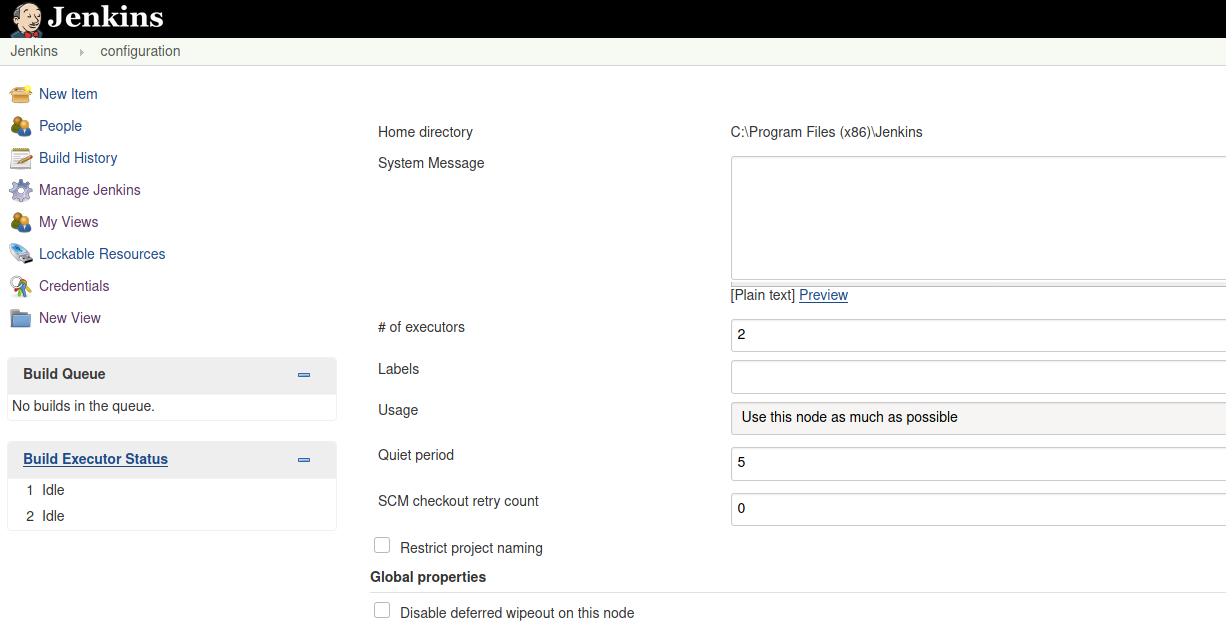Click the Lockable Resources icon
Image resolution: width=1226 pixels, height=631 pixels.
pos(21,254)
